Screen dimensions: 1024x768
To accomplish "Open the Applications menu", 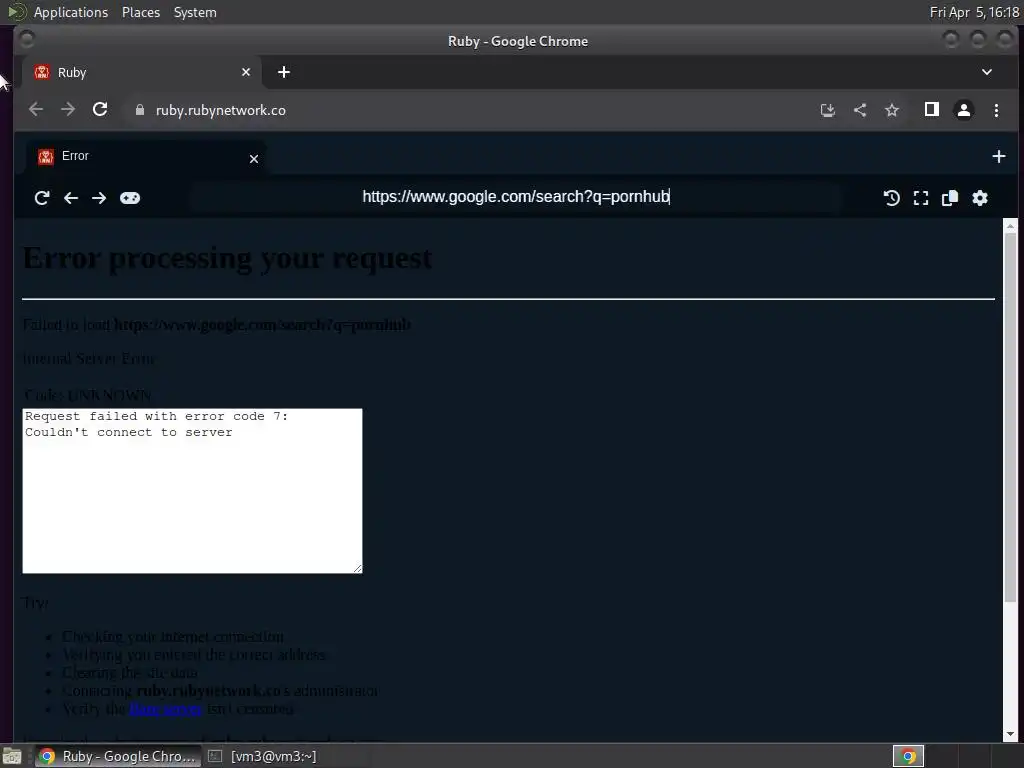I will 71,12.
